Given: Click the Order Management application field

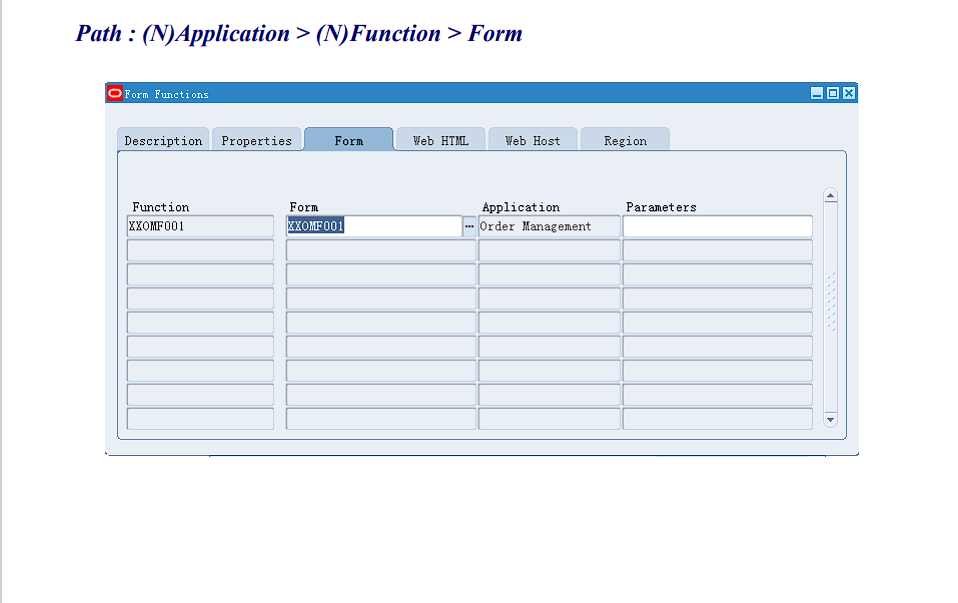Looking at the screenshot, I should tap(549, 226).
